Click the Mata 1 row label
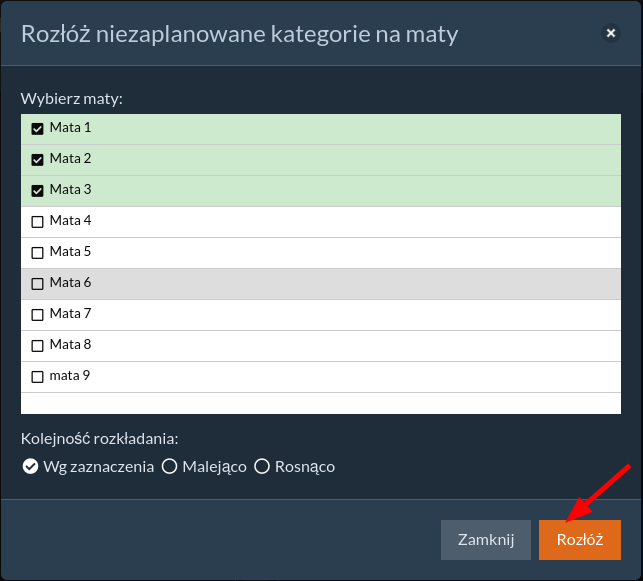The width and height of the screenshot is (643, 581). [70, 128]
